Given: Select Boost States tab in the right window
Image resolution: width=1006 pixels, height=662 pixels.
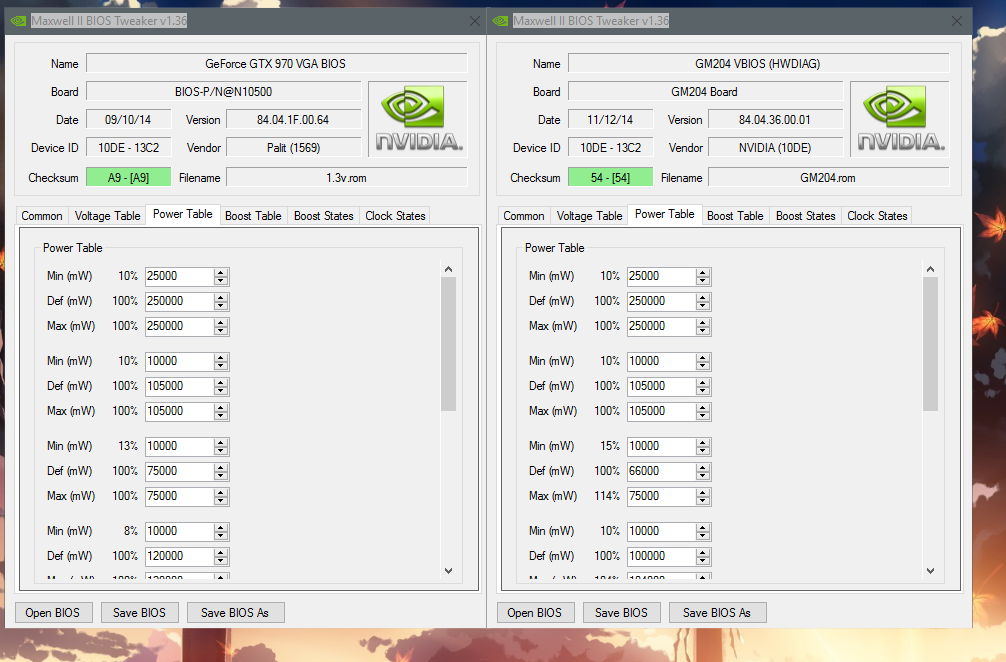Looking at the screenshot, I should [x=805, y=216].
